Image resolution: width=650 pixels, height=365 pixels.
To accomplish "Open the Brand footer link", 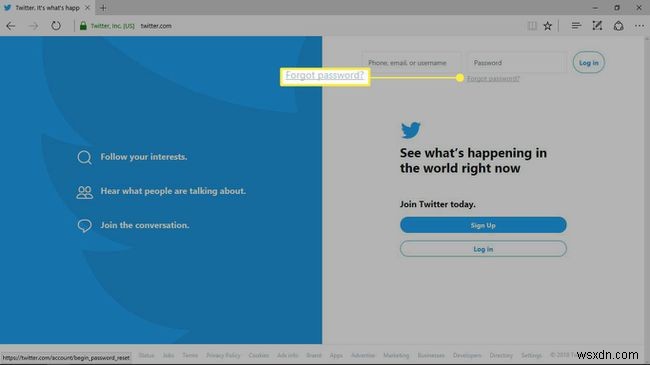I will pyautogui.click(x=314, y=355).
